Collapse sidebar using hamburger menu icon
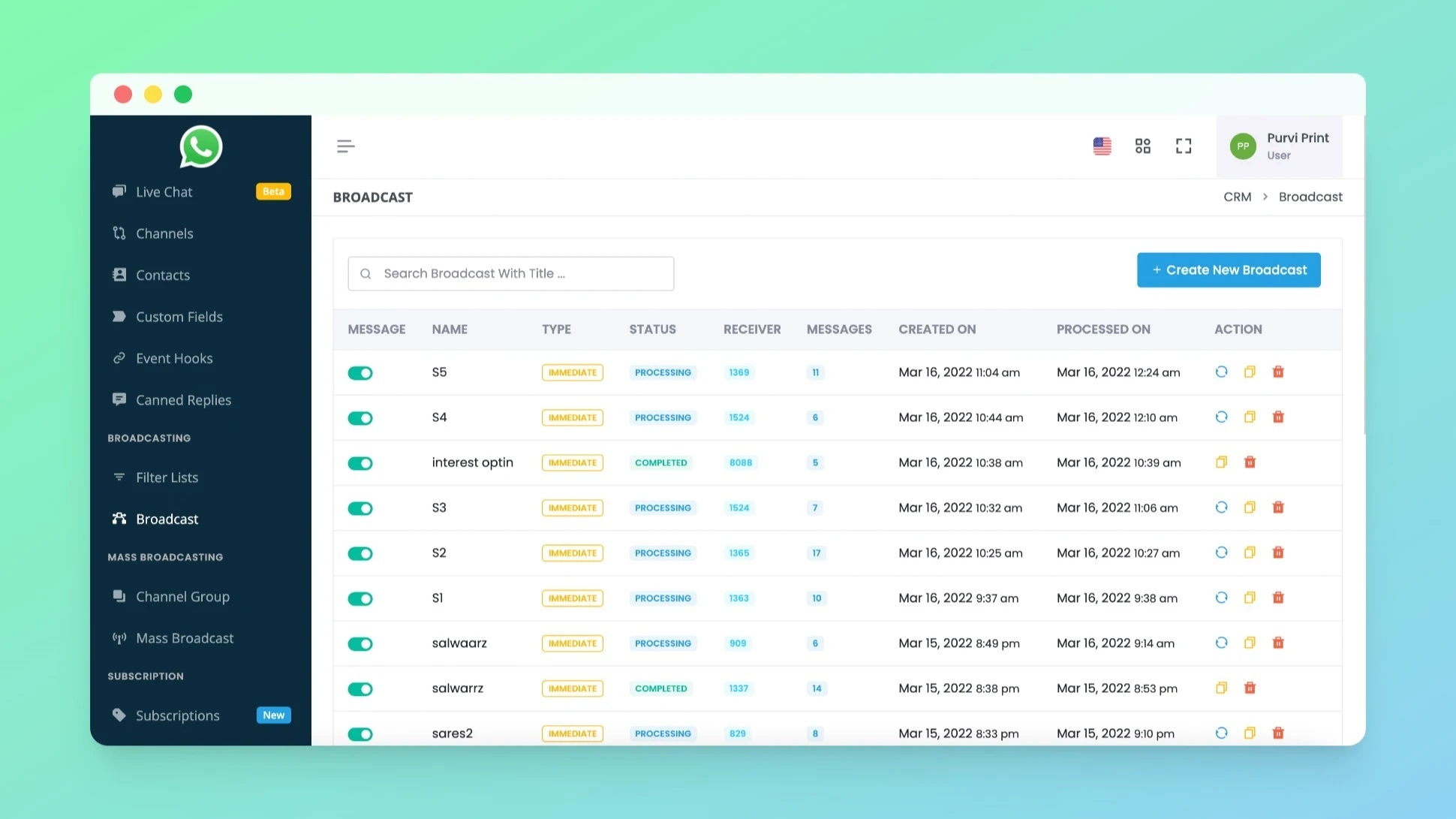Screen dimensions: 1456x819 pos(345,146)
